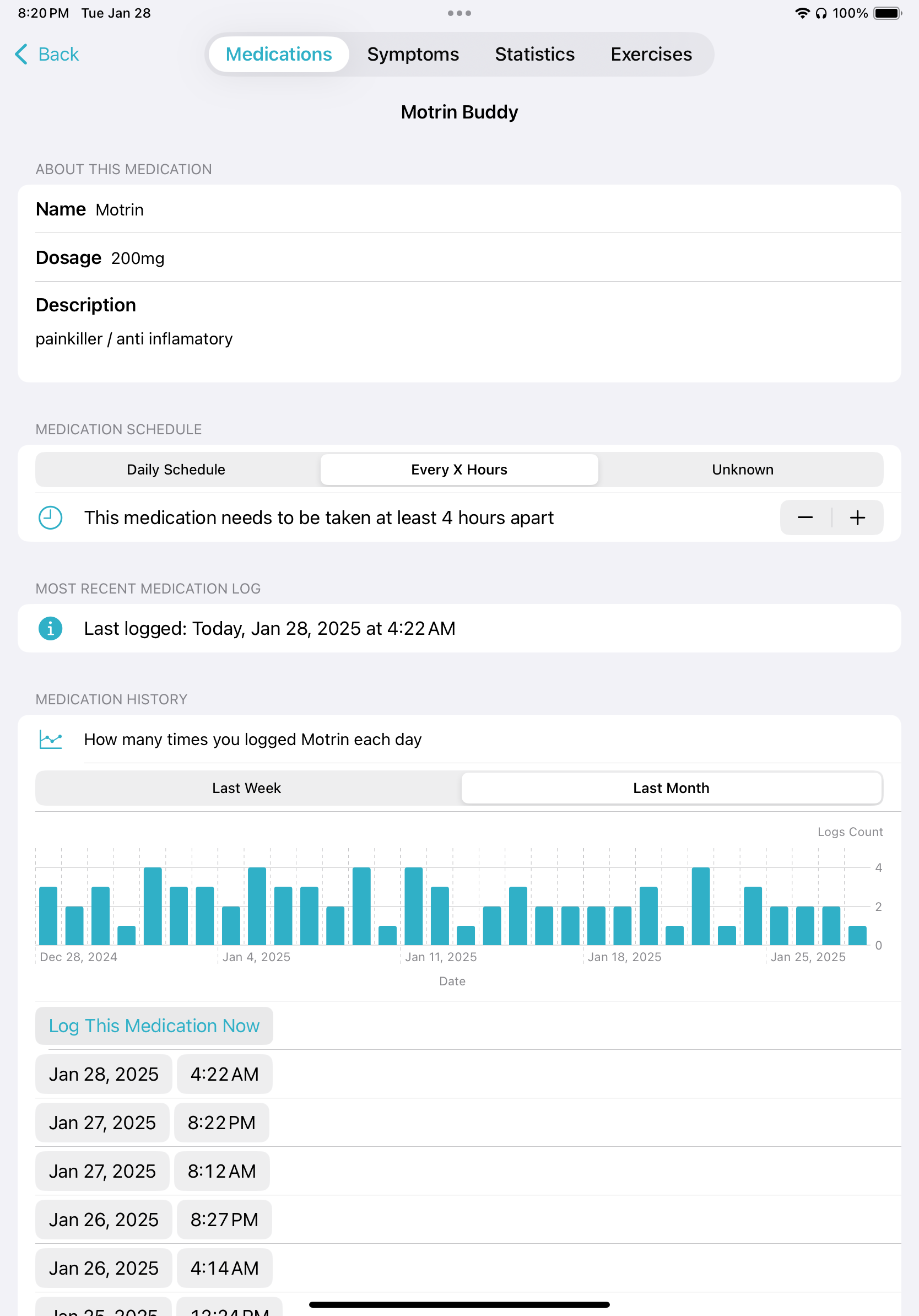Viewport: 919px width, 1316px height.
Task: Increase hours apart with plus button
Action: click(857, 517)
